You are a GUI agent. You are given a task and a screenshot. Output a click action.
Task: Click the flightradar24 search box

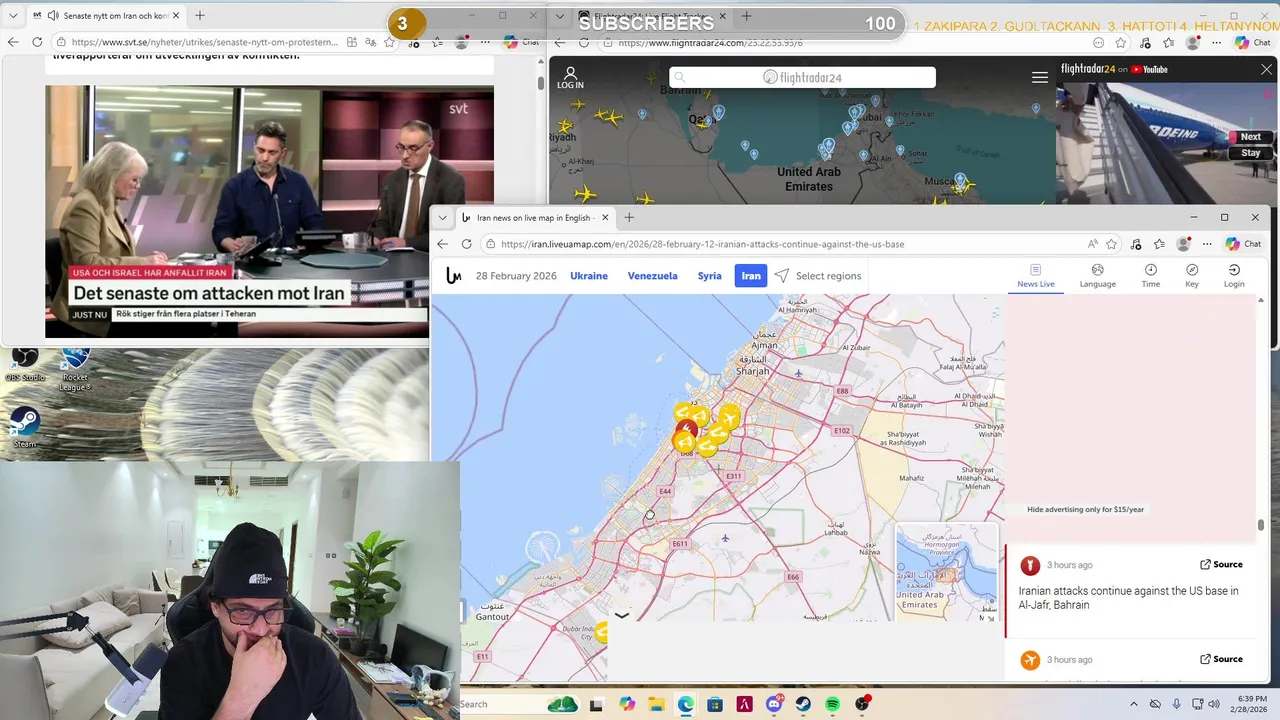pyautogui.click(x=802, y=77)
